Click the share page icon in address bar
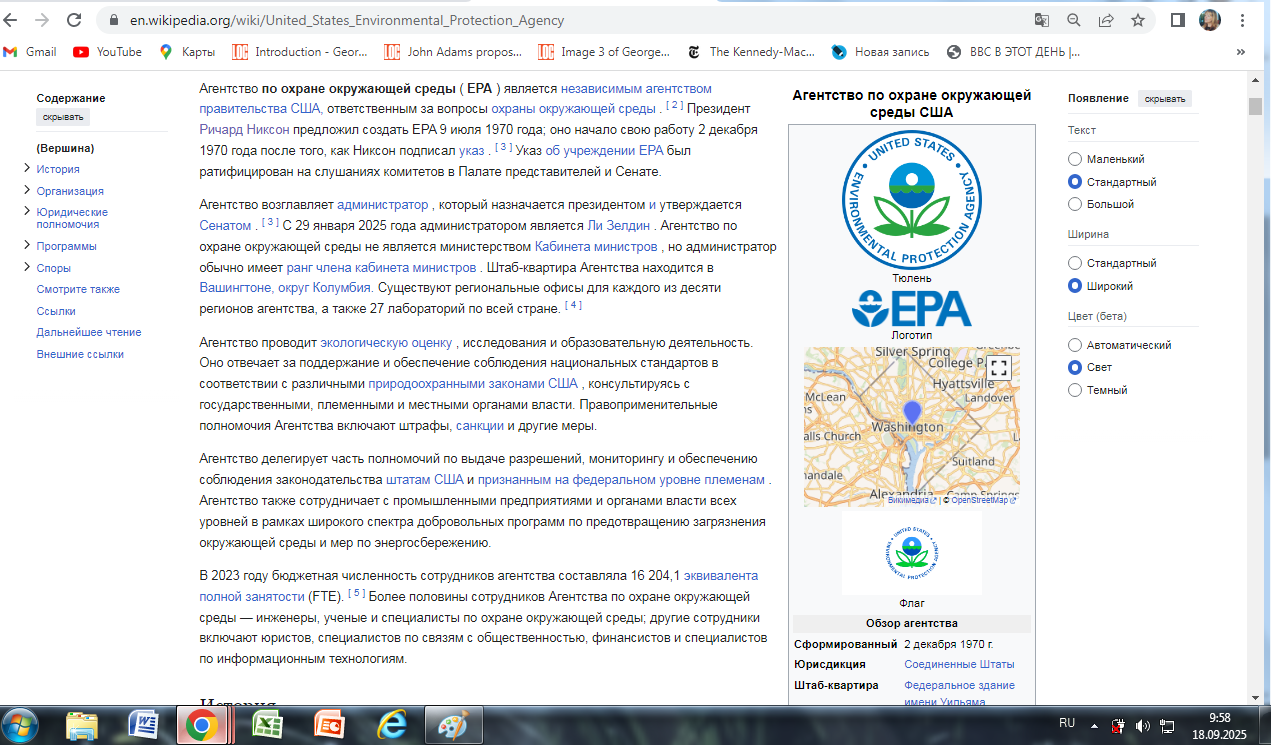This screenshot has height=749, width=1271. click(x=1106, y=20)
